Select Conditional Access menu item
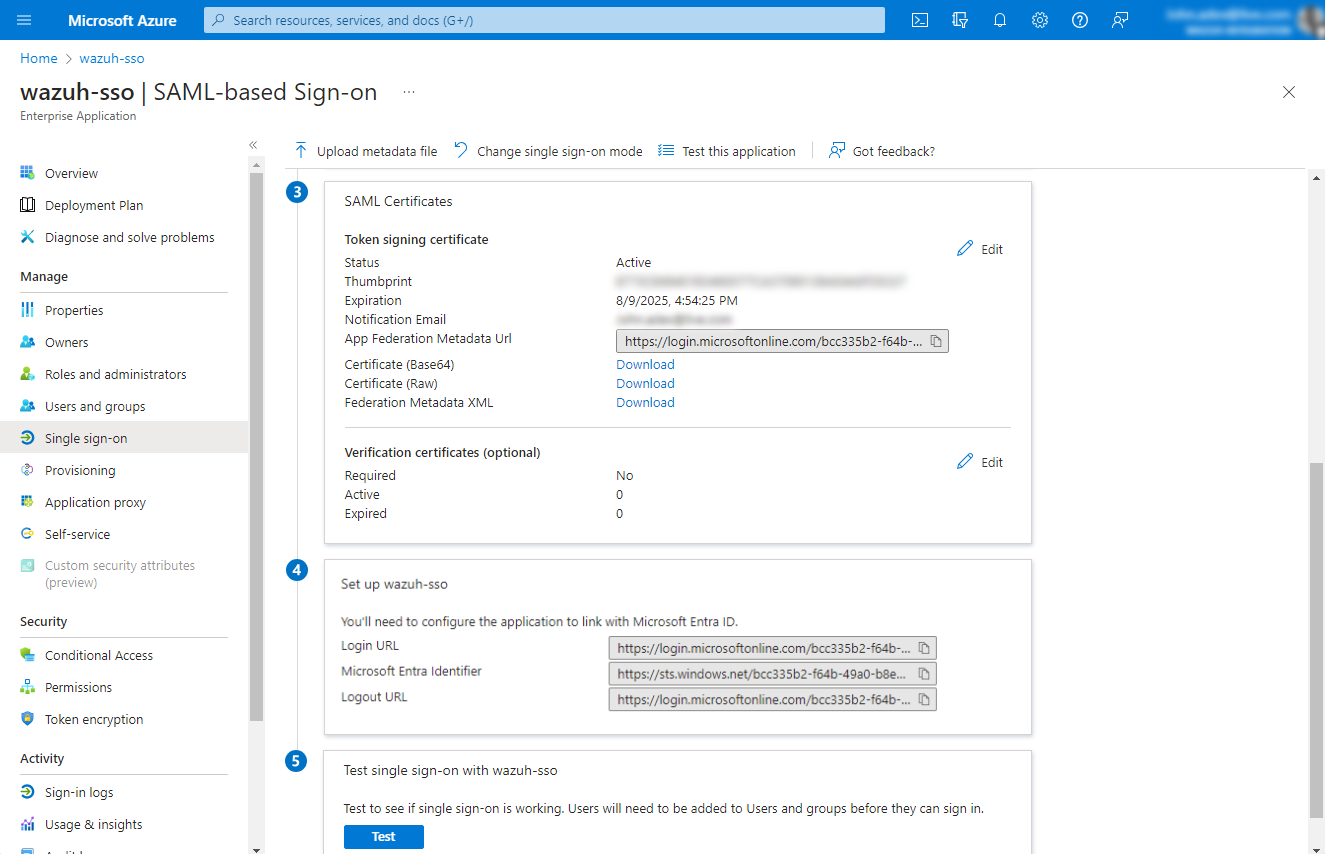The width and height of the screenshot is (1325, 854). coord(99,655)
